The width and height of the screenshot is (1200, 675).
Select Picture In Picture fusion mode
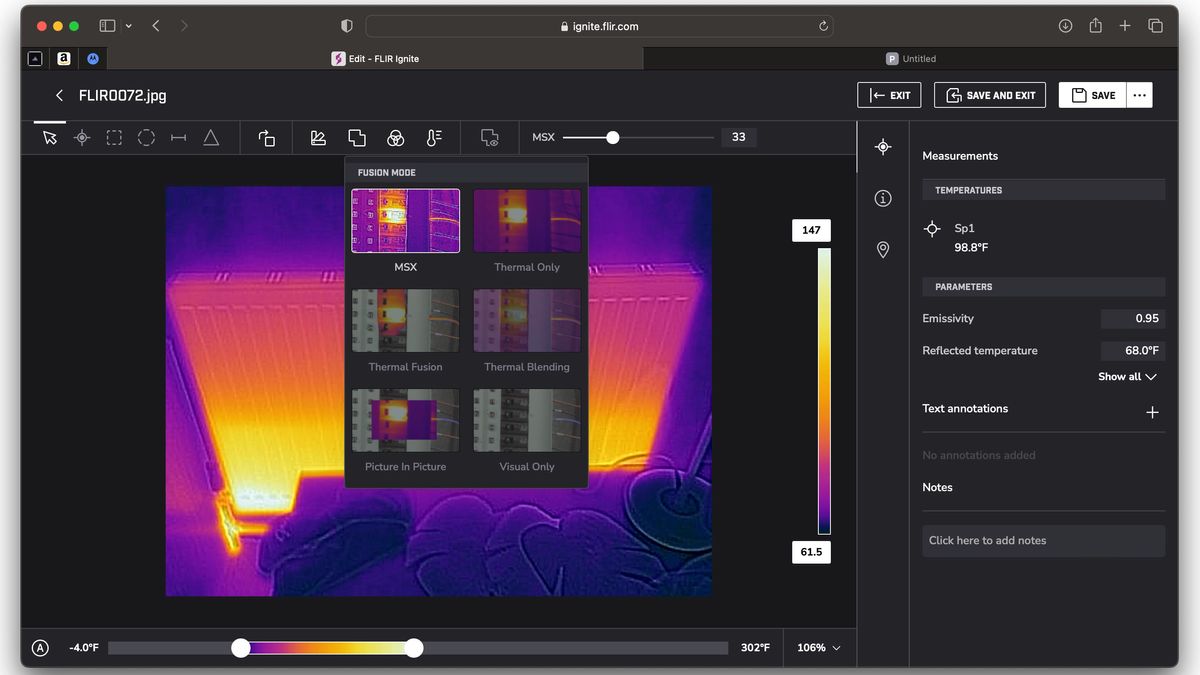click(x=405, y=430)
